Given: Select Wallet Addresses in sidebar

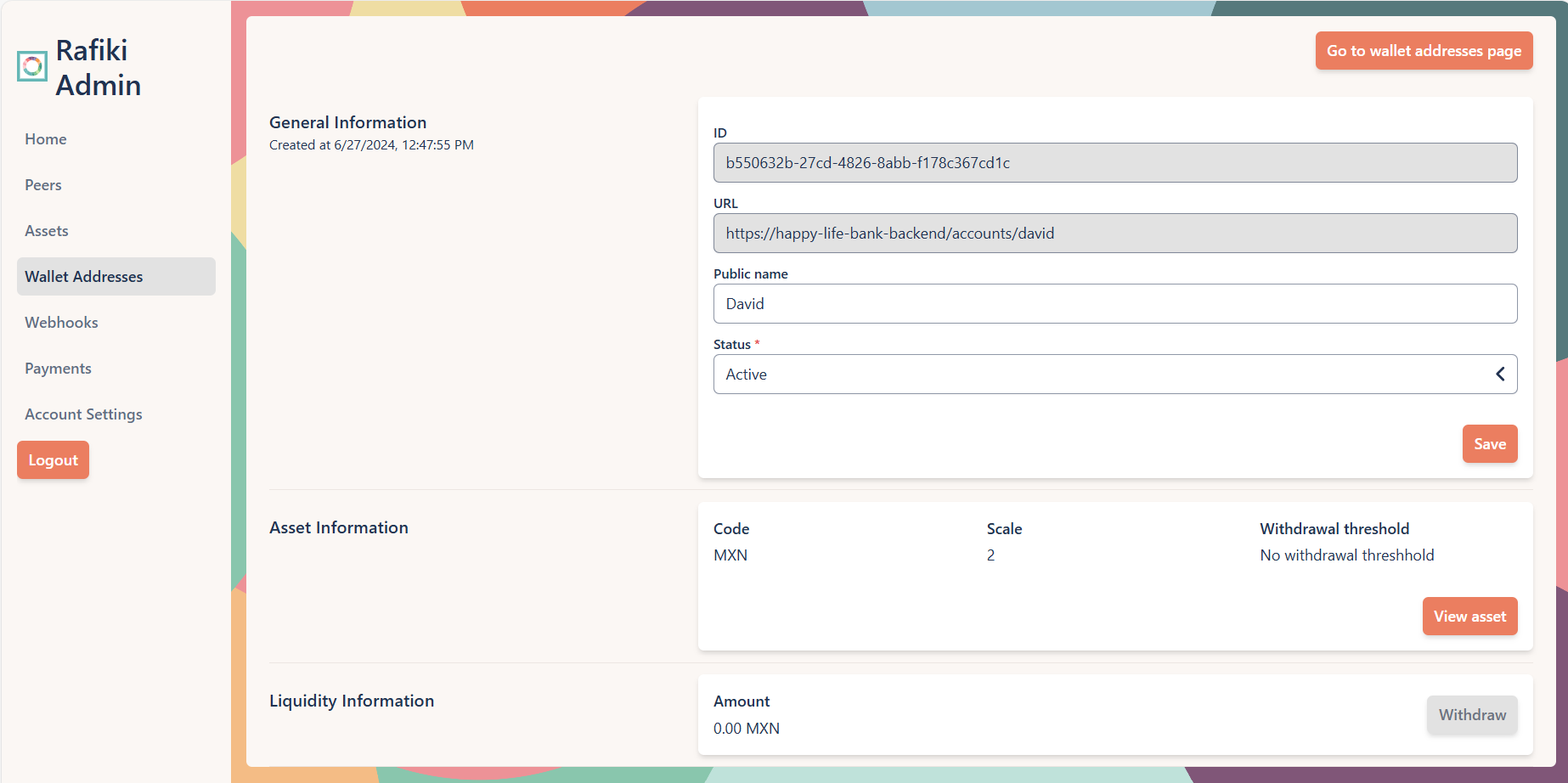Looking at the screenshot, I should pyautogui.click(x=84, y=277).
